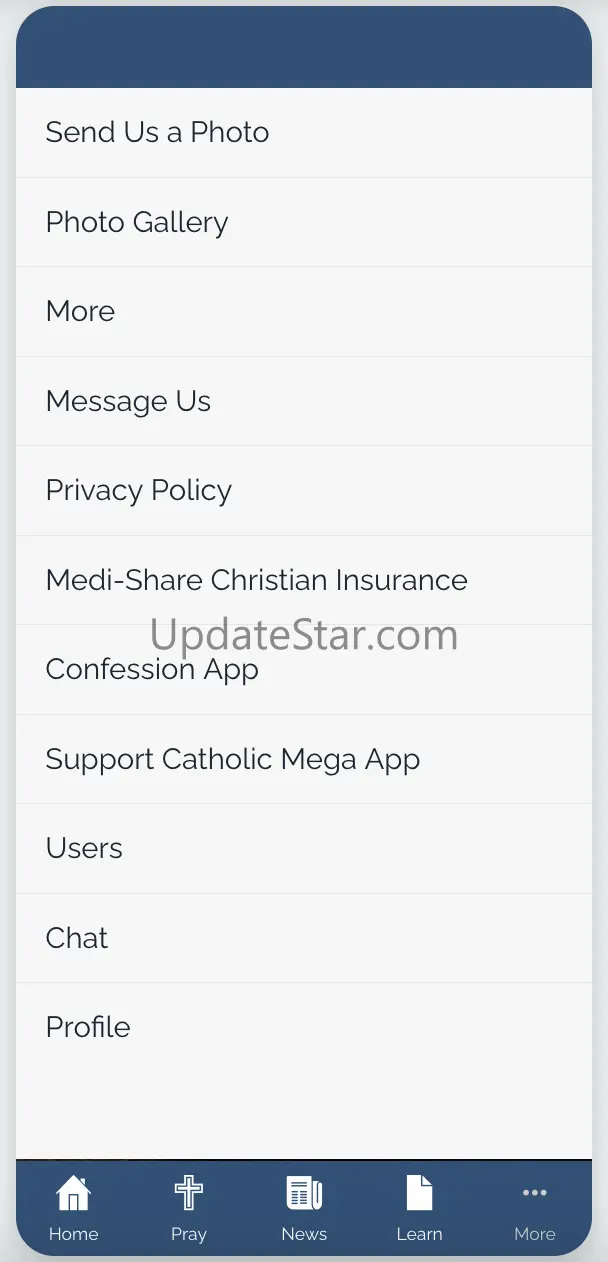Click the Learn tab label

(x=419, y=1234)
